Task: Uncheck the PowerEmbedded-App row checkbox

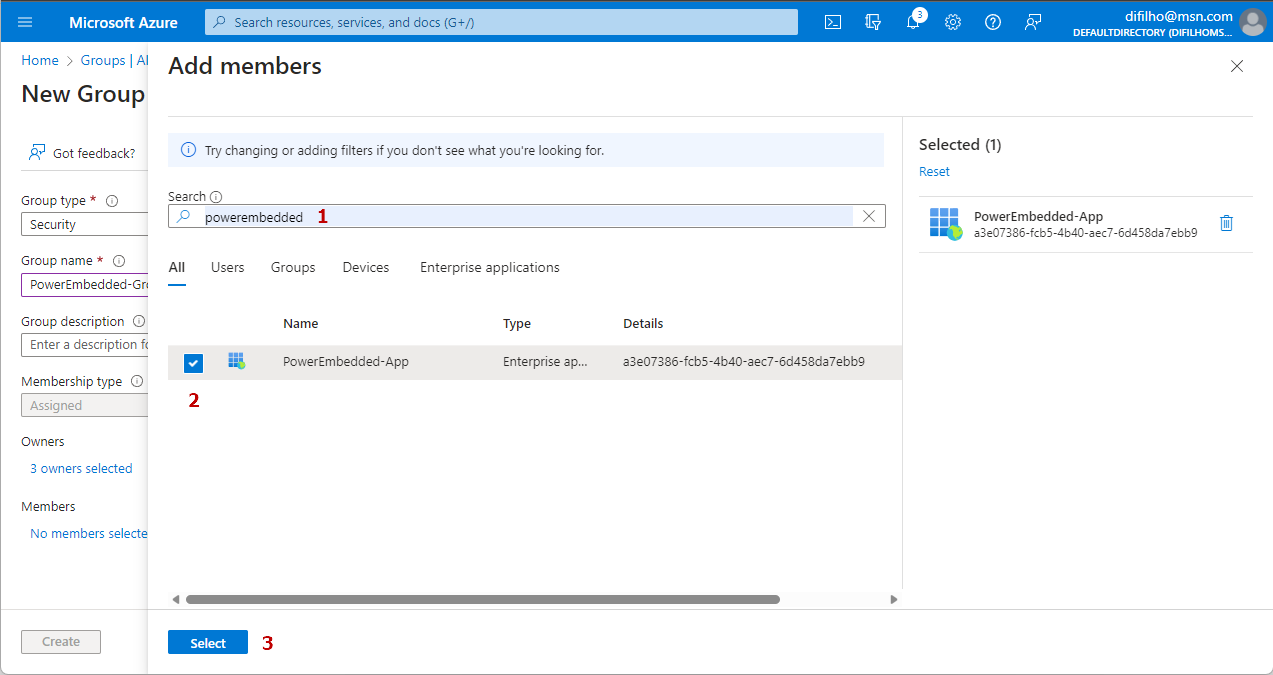Action: pos(194,363)
